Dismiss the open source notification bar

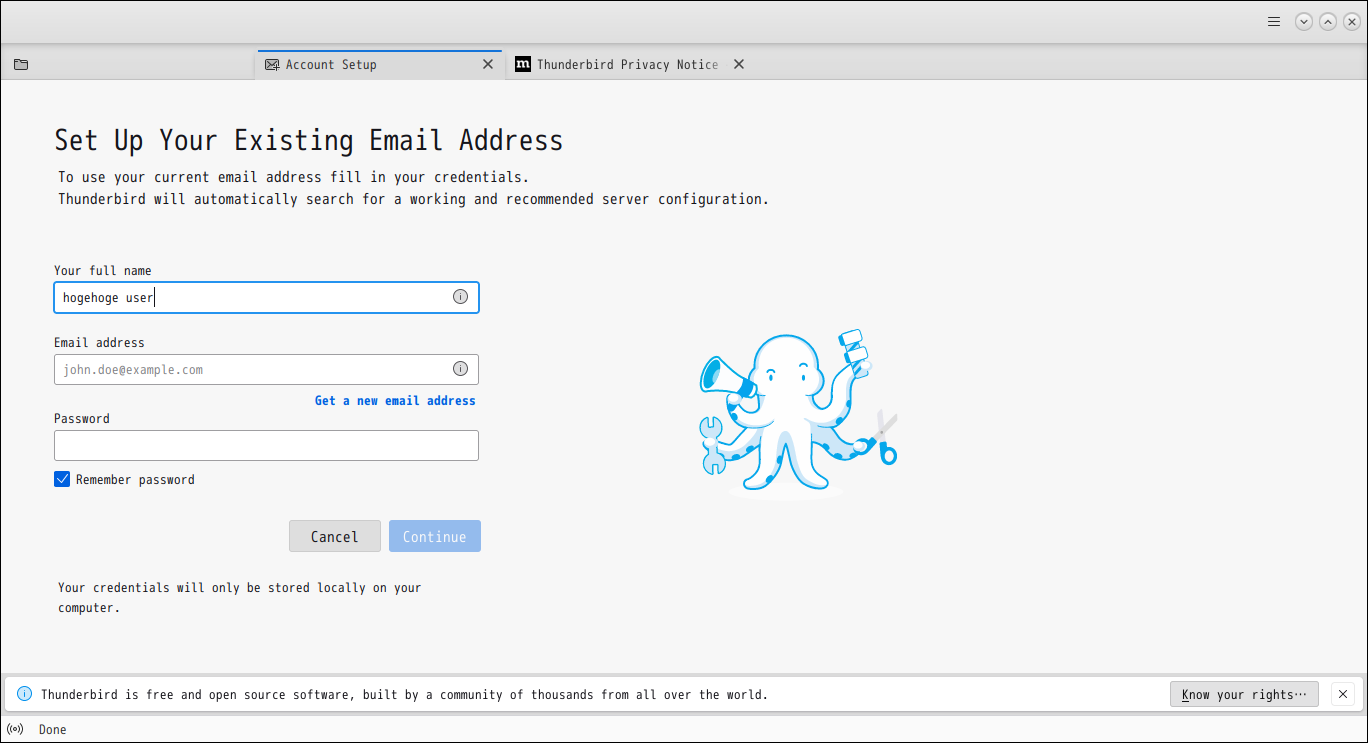pyautogui.click(x=1343, y=694)
